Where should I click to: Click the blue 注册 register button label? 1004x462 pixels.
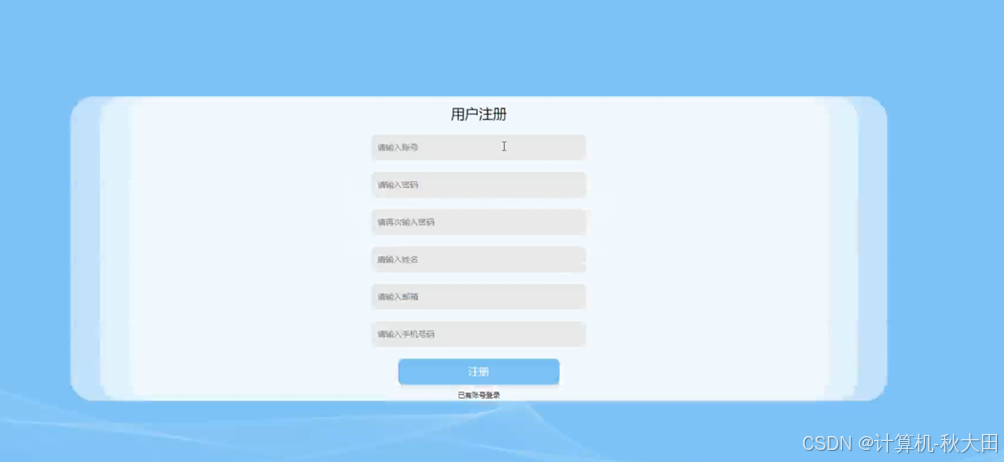click(479, 372)
